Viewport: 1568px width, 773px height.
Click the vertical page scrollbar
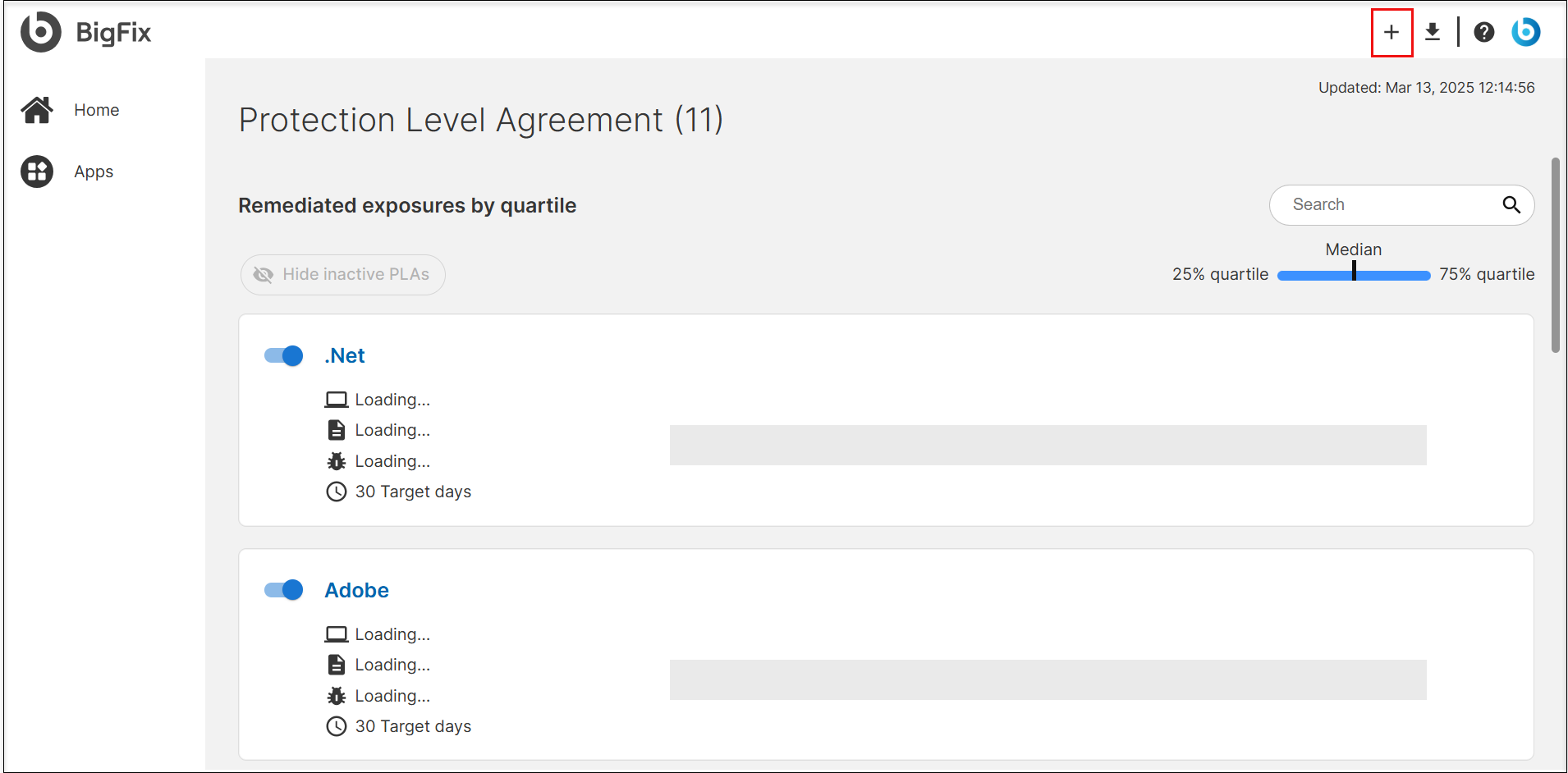tap(1555, 254)
